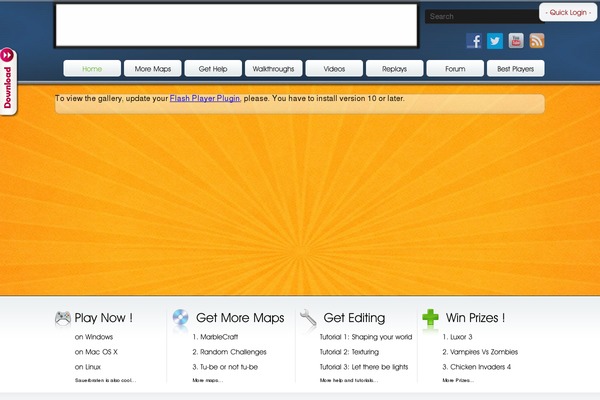This screenshot has width=600, height=400.
Task: Go to the Home tab
Action: tap(92, 69)
